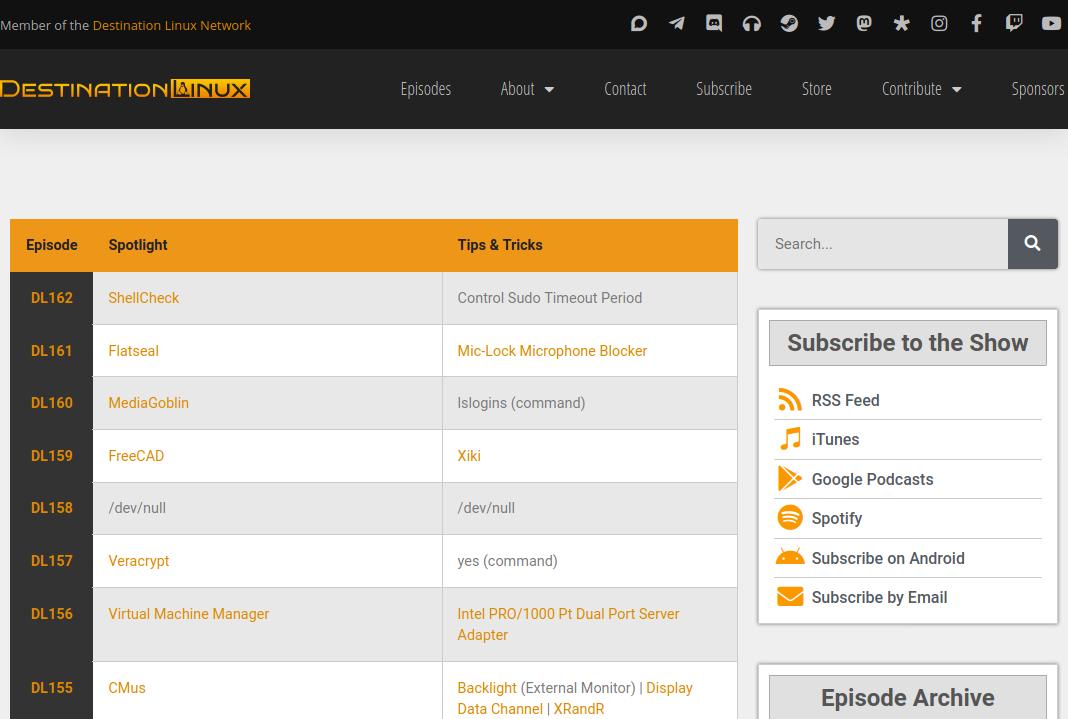Viewport: 1068px width, 719px height.
Task: Open episode DL159
Action: point(52,456)
